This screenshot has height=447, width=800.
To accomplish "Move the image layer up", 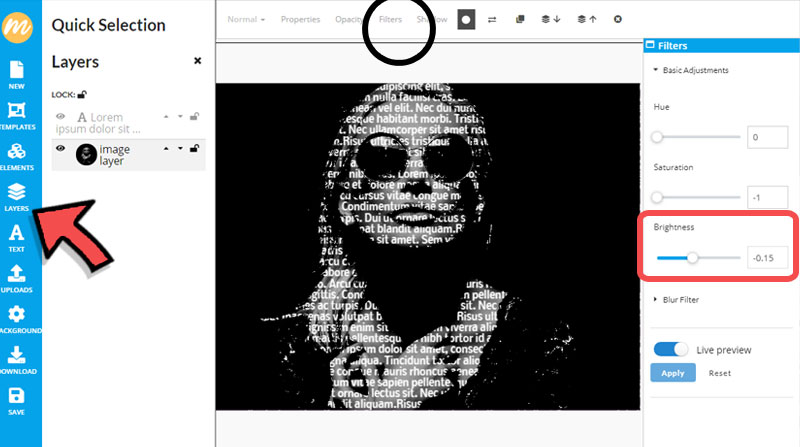I will 166,149.
